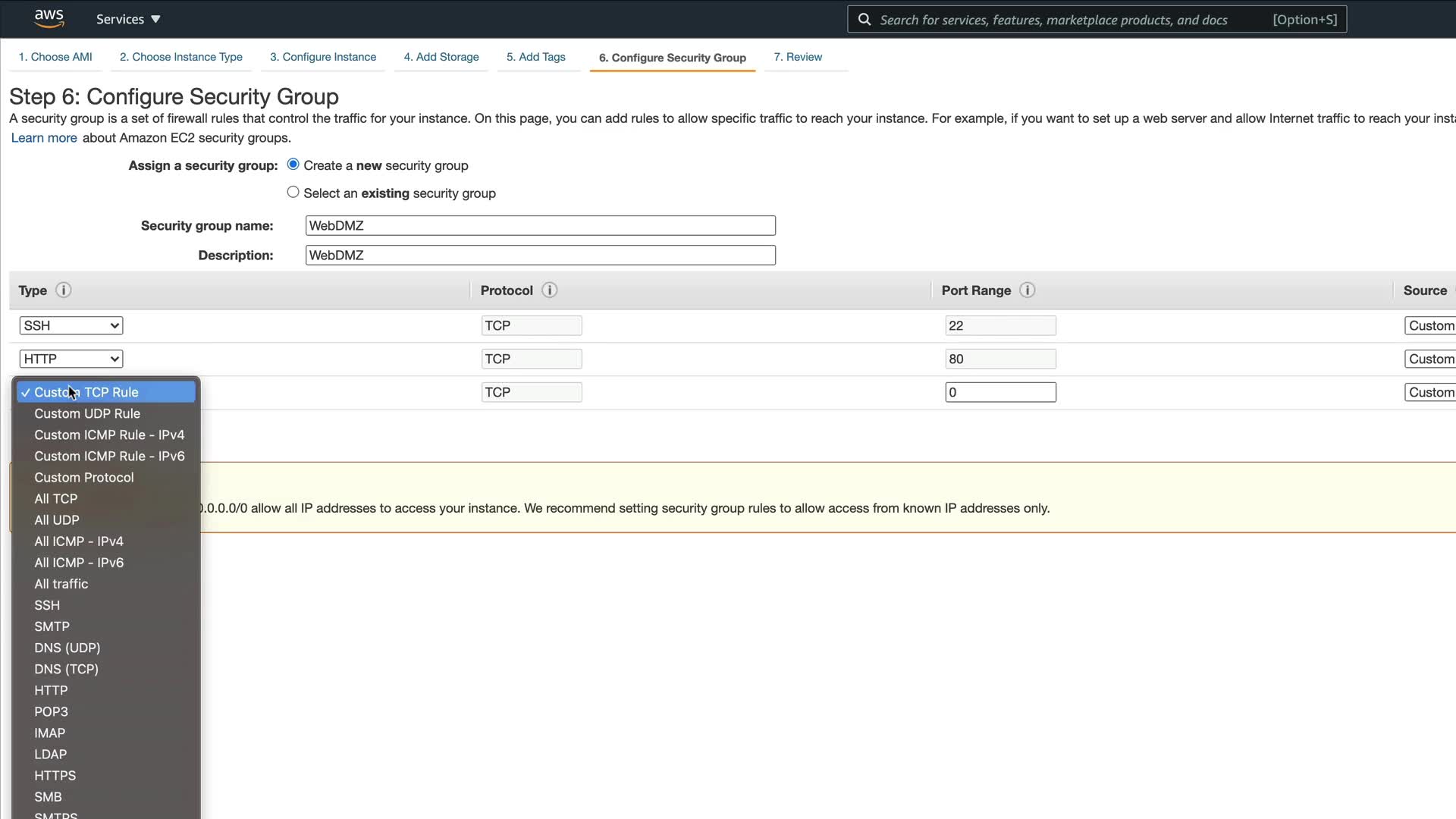Choose HTTPS from the type list
Screen dimensions: 1456x819
point(55,775)
